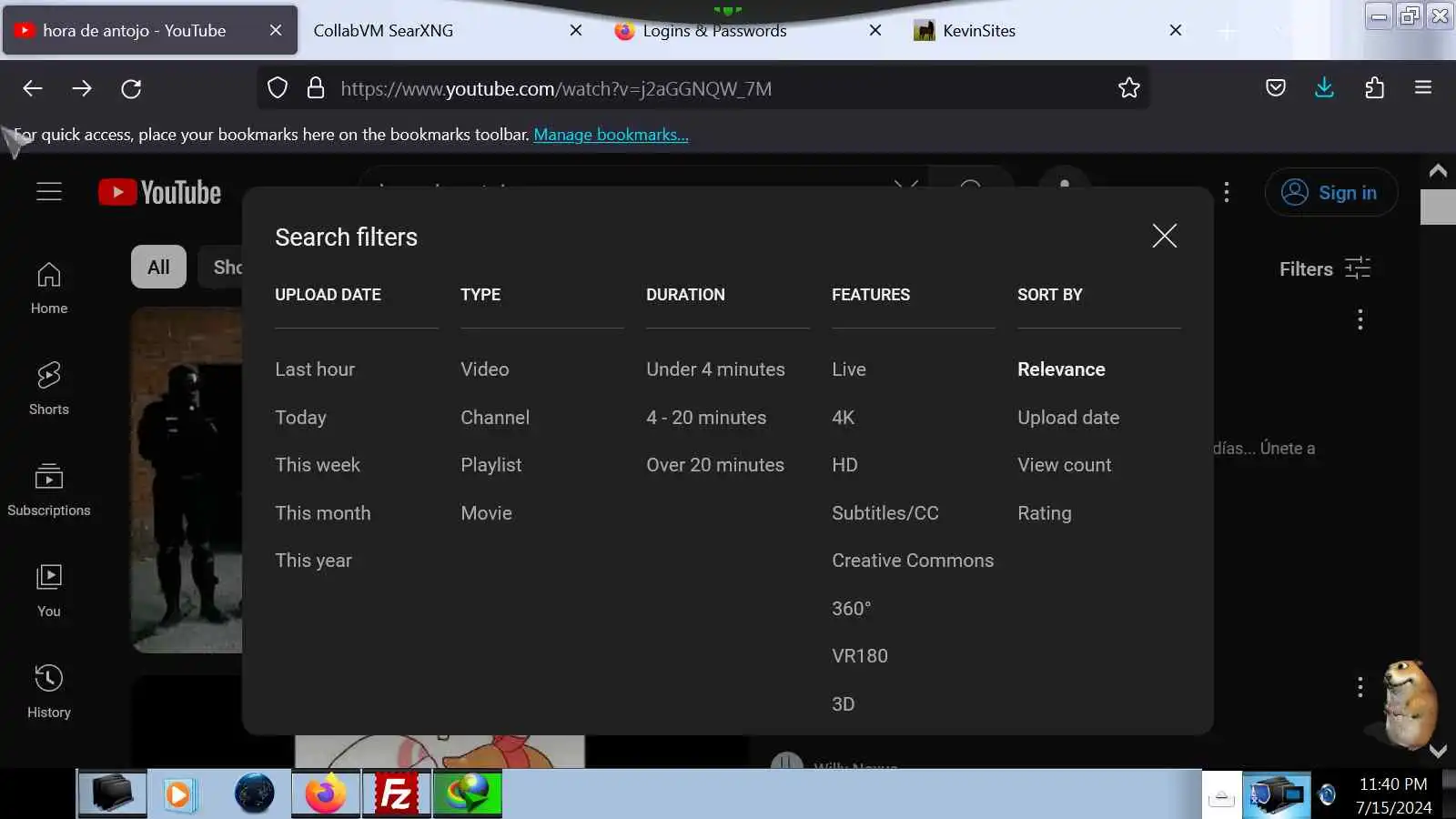Filter duration Under 4 minutes
This screenshot has width=1456, height=819.
click(715, 369)
